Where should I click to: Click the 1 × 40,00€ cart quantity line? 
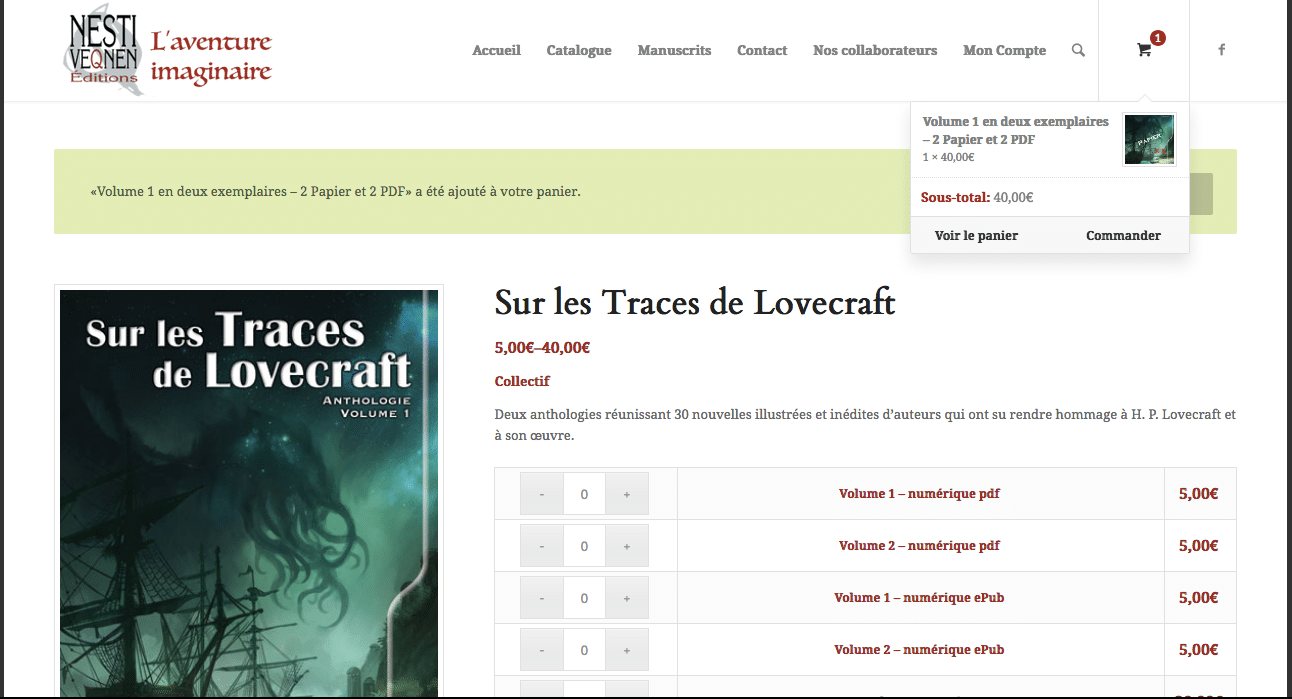click(x=948, y=157)
